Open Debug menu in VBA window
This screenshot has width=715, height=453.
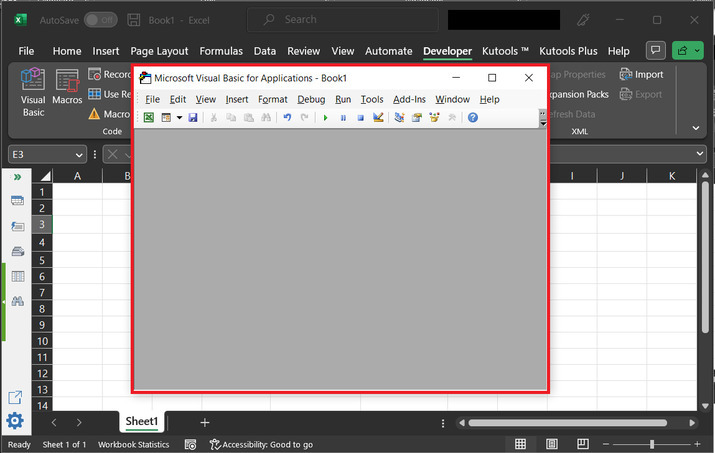click(311, 99)
